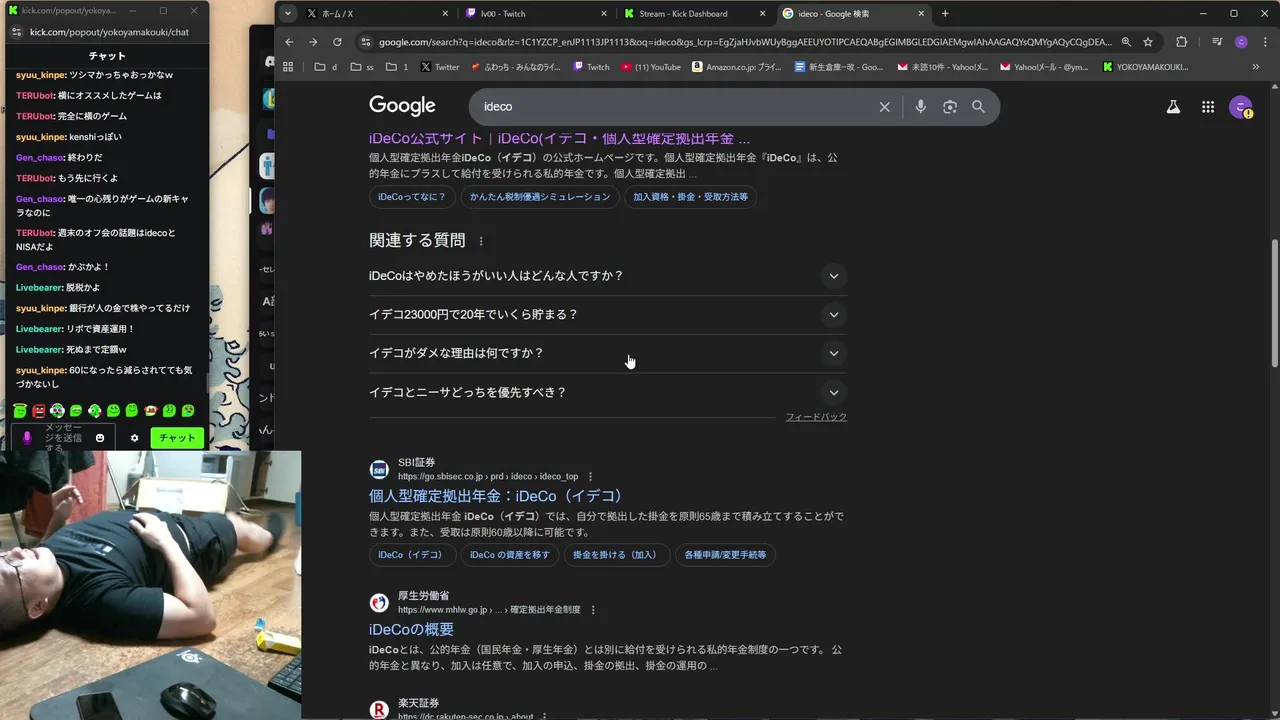This screenshot has width=1280, height=720.
Task: Open 個人型確定拠出年金：iDeCo SBI link
Action: pos(496,496)
